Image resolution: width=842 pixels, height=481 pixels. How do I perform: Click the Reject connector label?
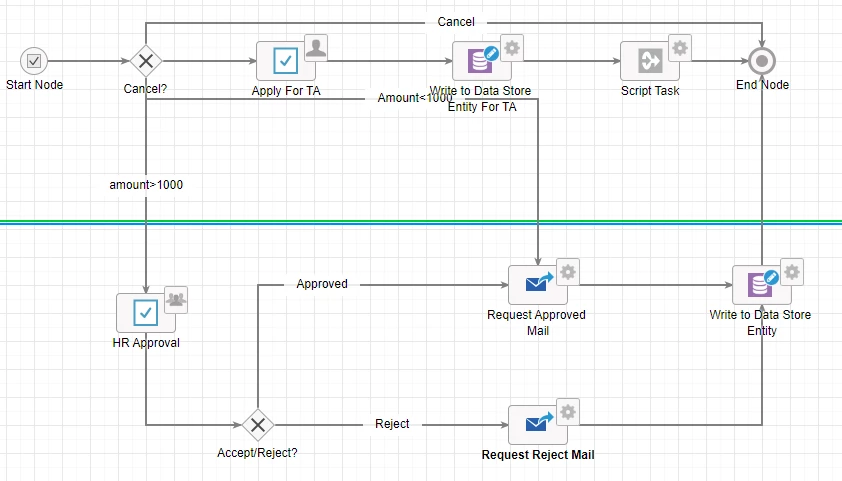point(392,424)
